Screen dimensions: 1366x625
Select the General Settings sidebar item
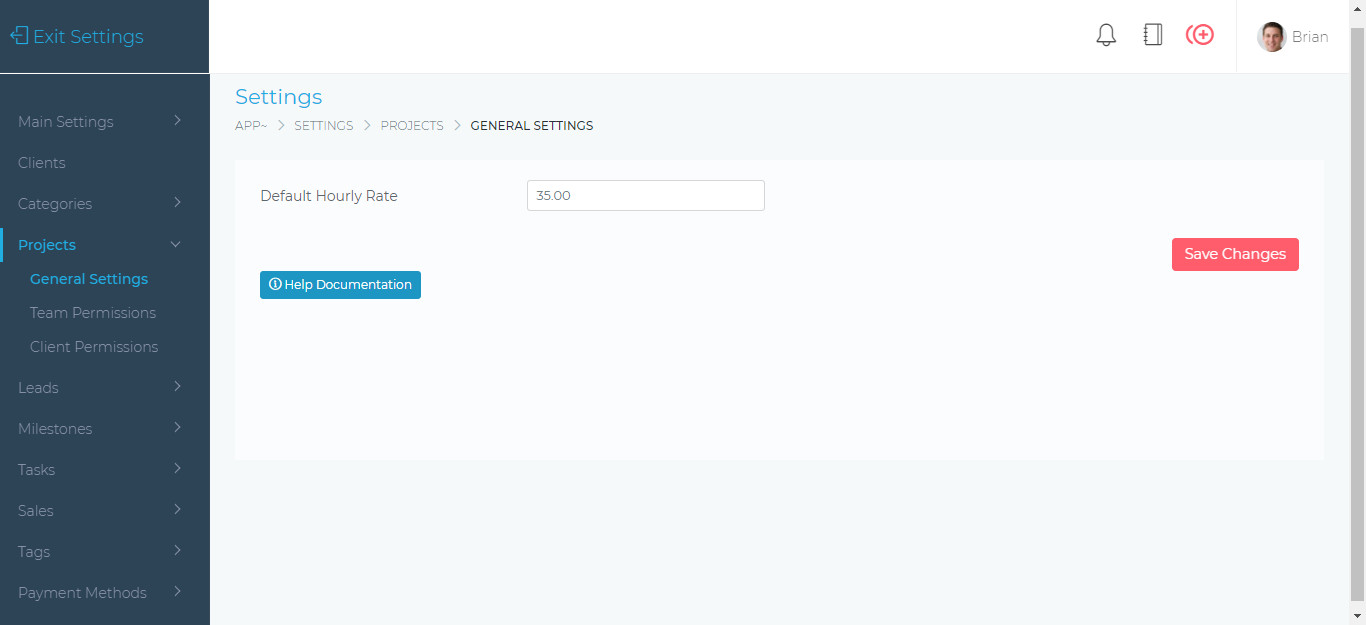coord(88,278)
